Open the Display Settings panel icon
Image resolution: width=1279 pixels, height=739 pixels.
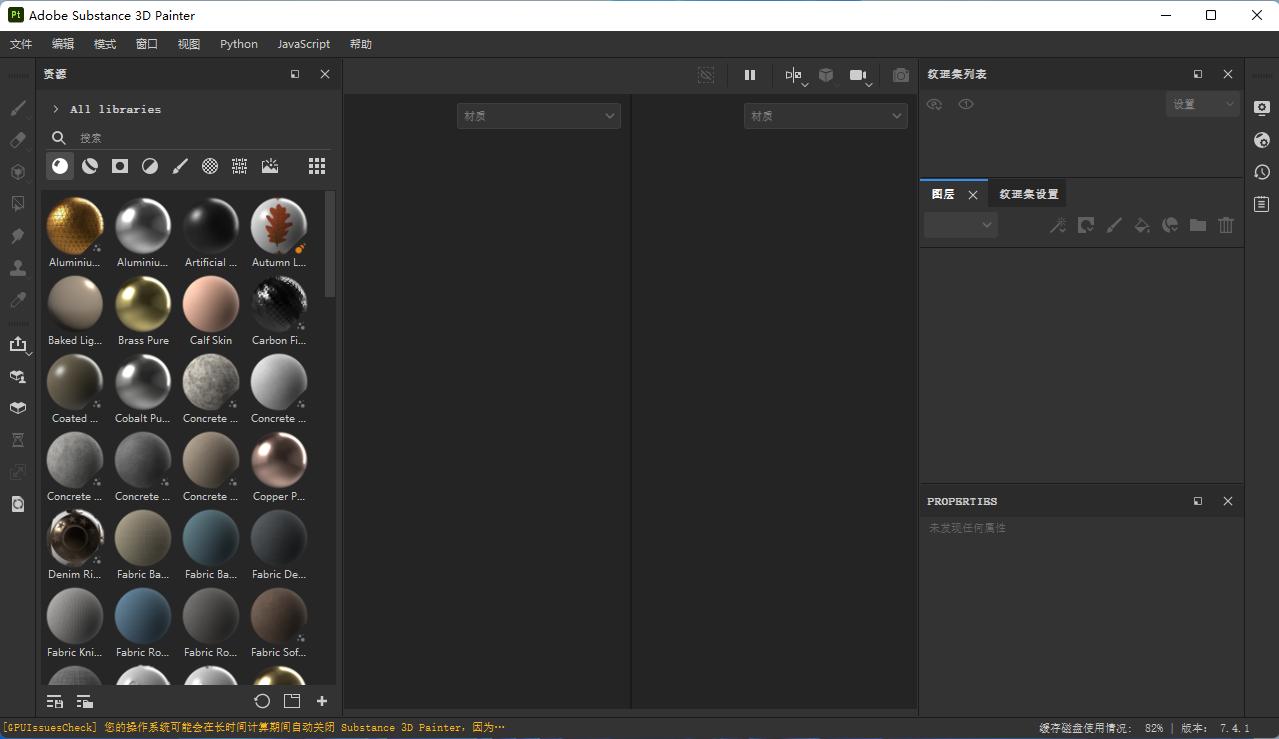pyautogui.click(x=1261, y=108)
